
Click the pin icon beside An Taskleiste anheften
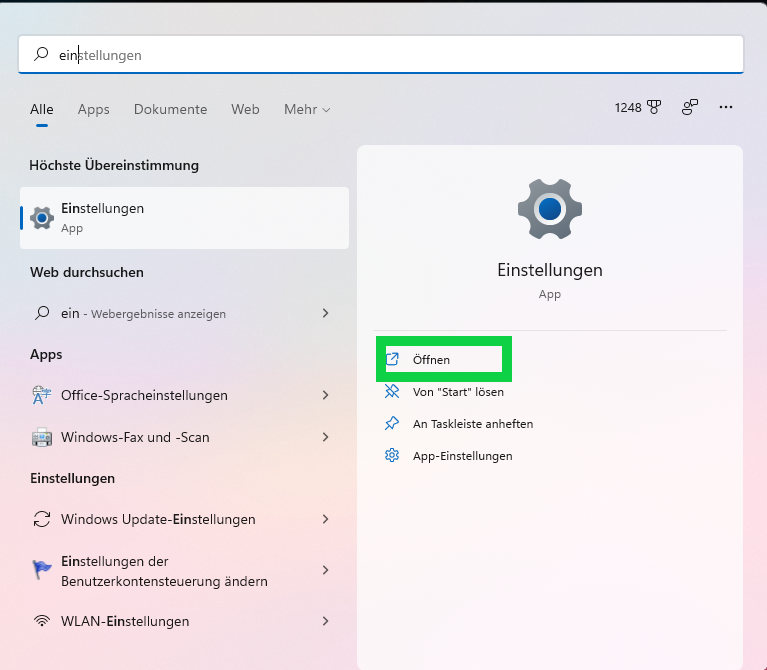(x=392, y=424)
